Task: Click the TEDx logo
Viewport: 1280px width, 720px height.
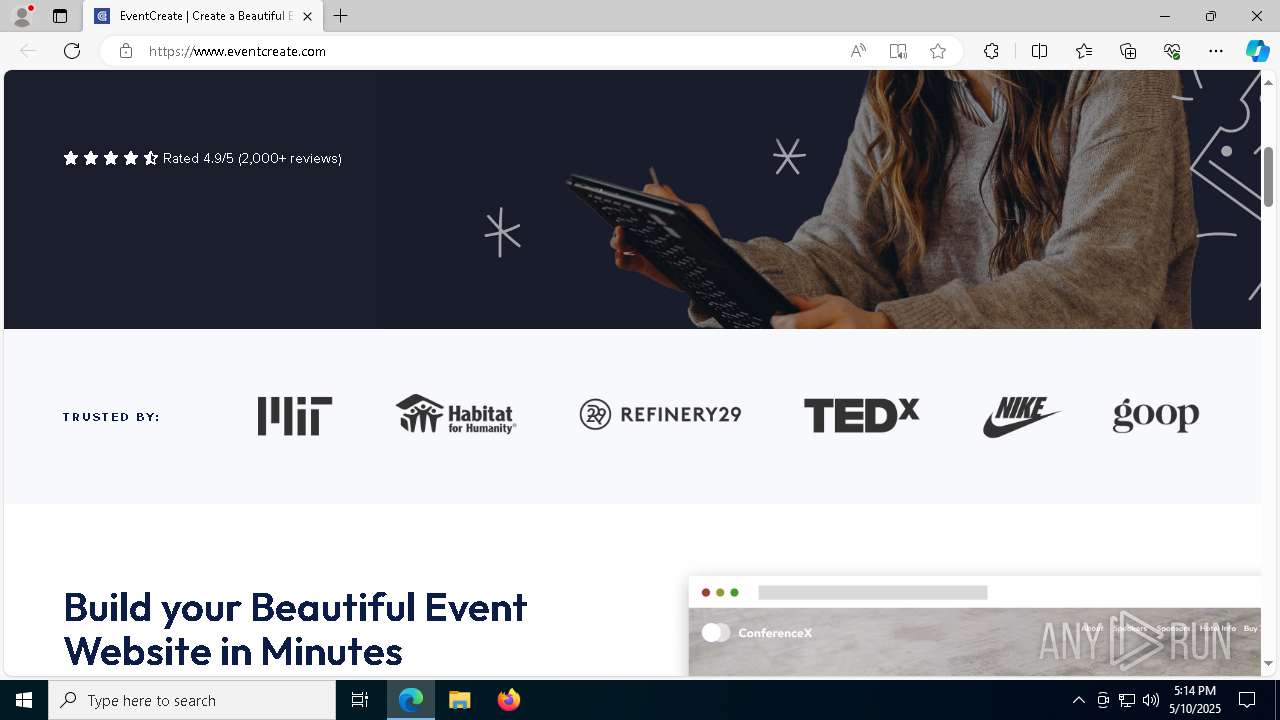Action: (861, 415)
